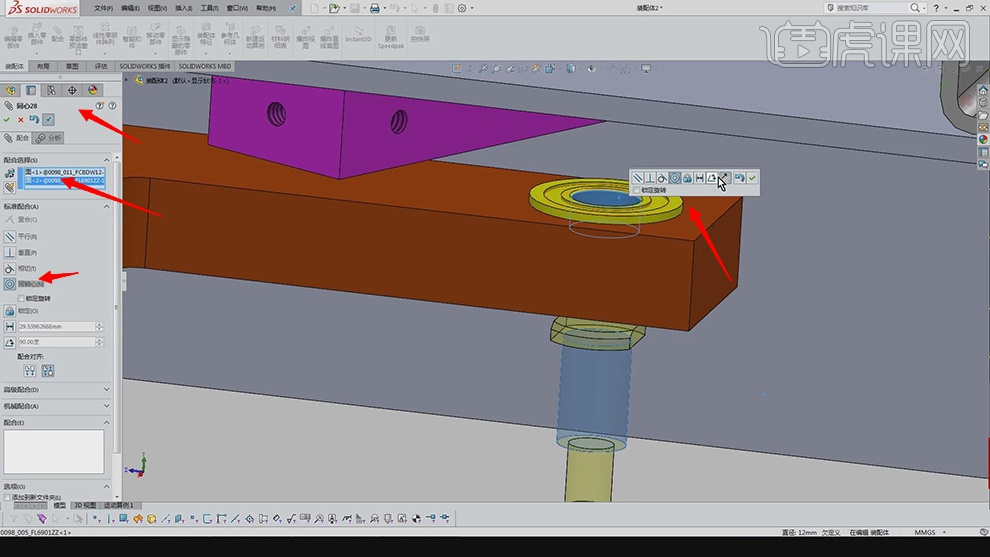The image size is (990, 557).
Task: Click green checkmark on floating mate toolbar
Action: (x=751, y=178)
